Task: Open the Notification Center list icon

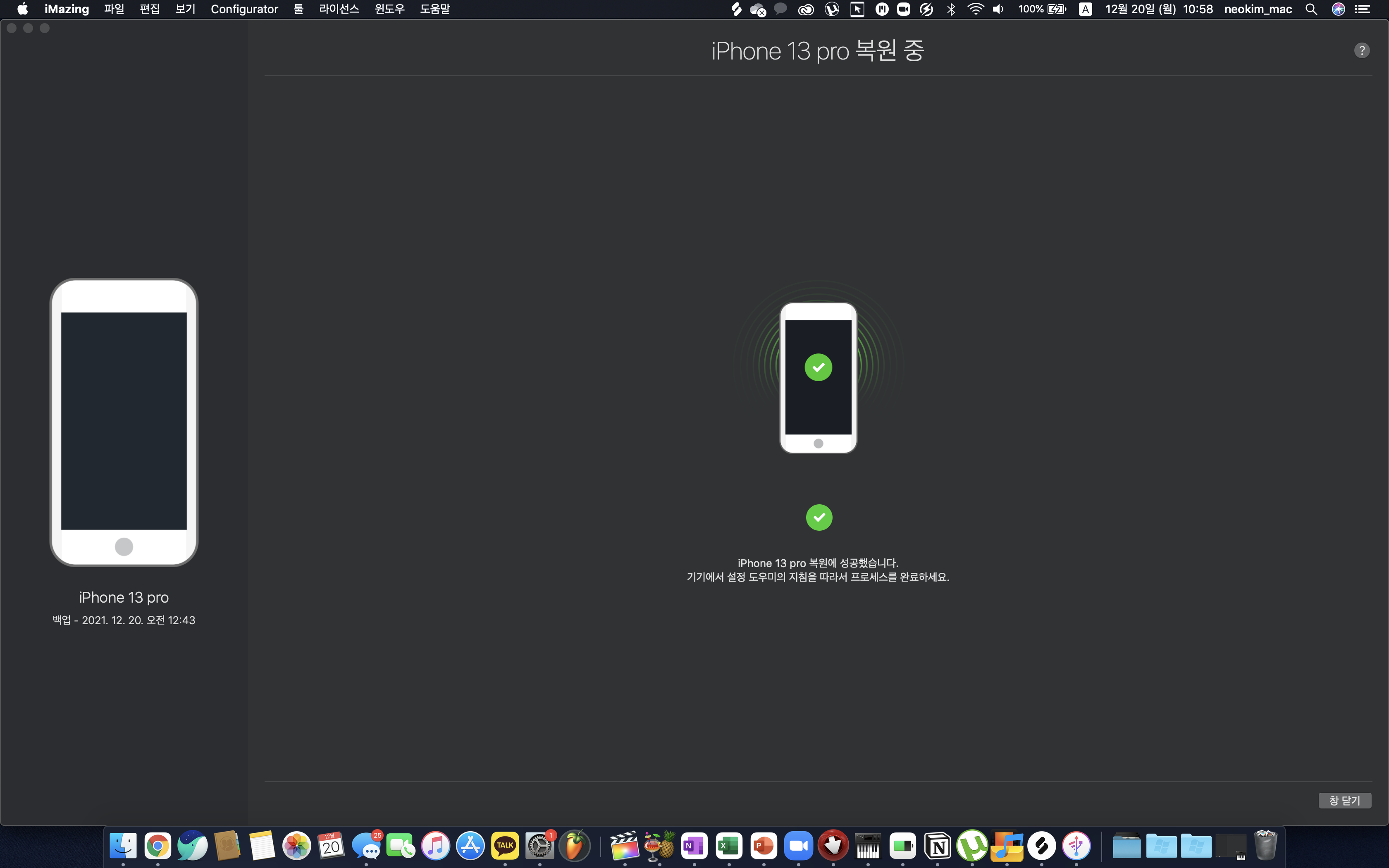Action: pos(1363,9)
